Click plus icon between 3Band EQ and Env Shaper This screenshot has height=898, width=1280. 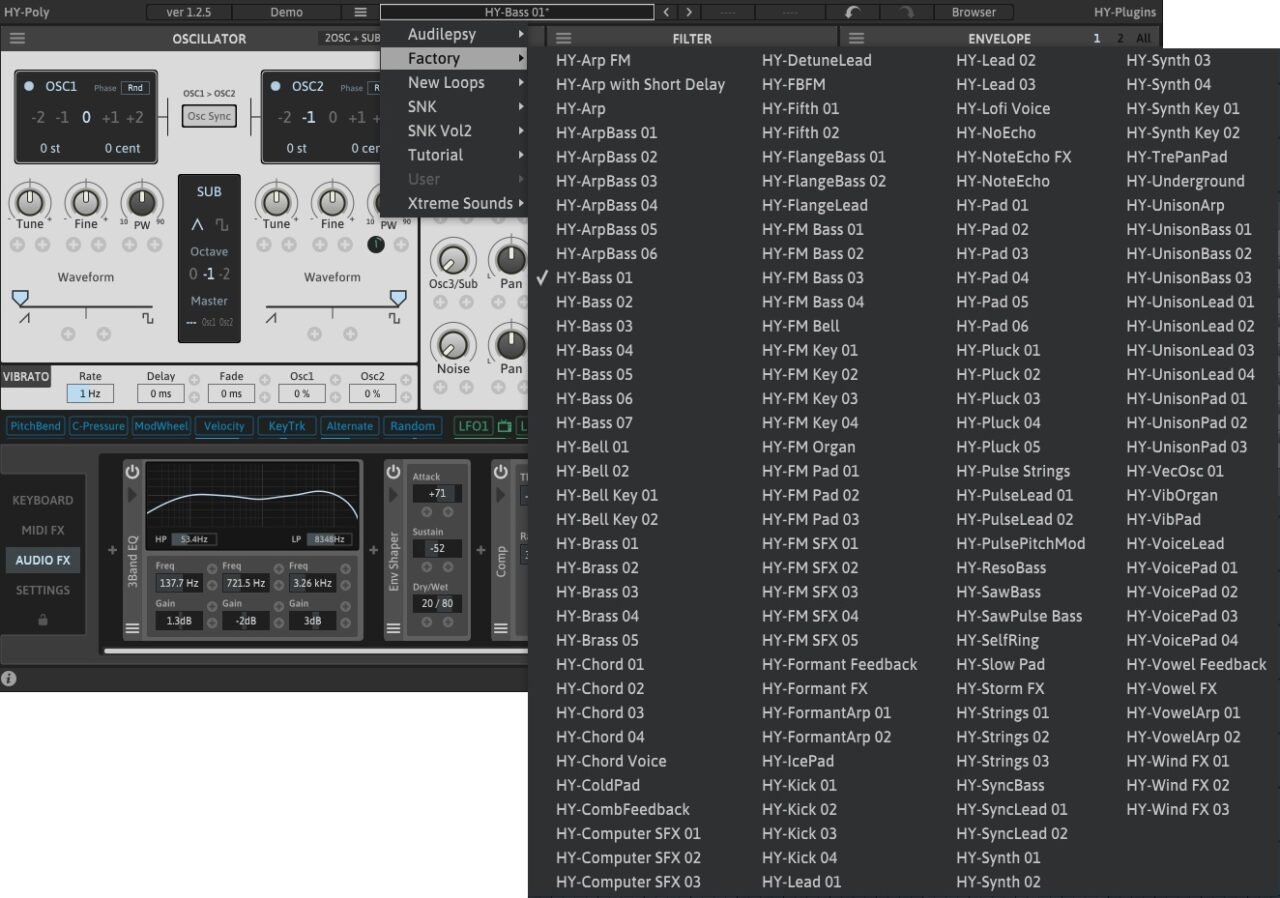374,550
